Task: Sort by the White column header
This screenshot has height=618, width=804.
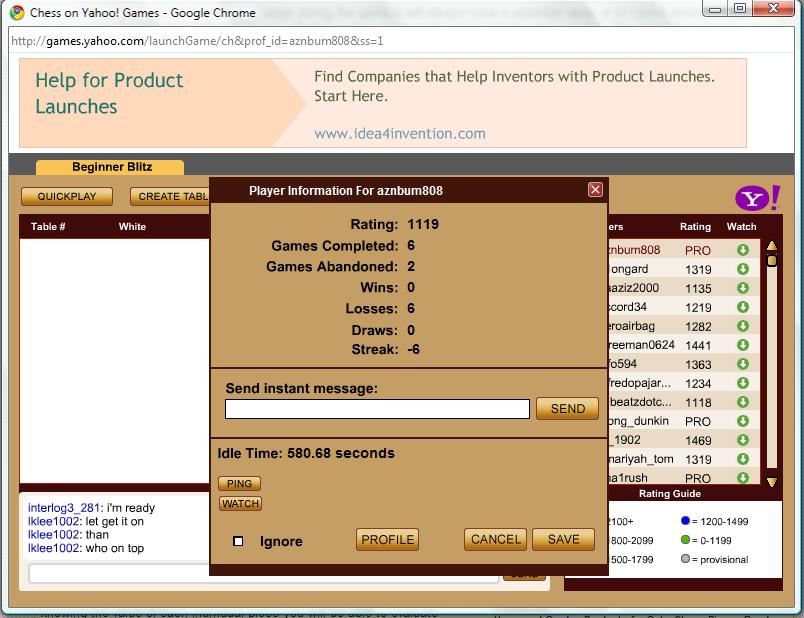Action: [132, 227]
